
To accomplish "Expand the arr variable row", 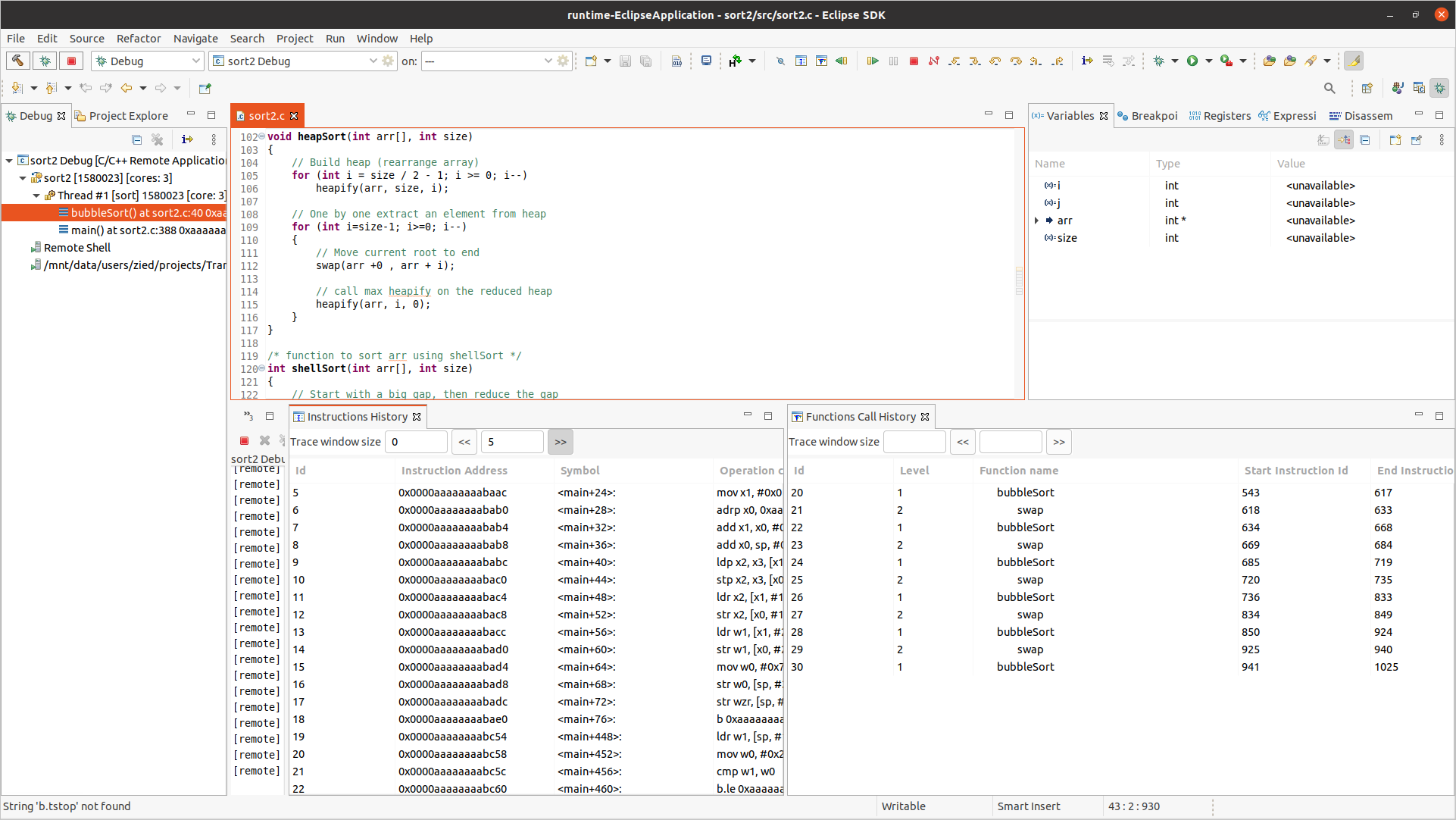I will (x=1037, y=221).
